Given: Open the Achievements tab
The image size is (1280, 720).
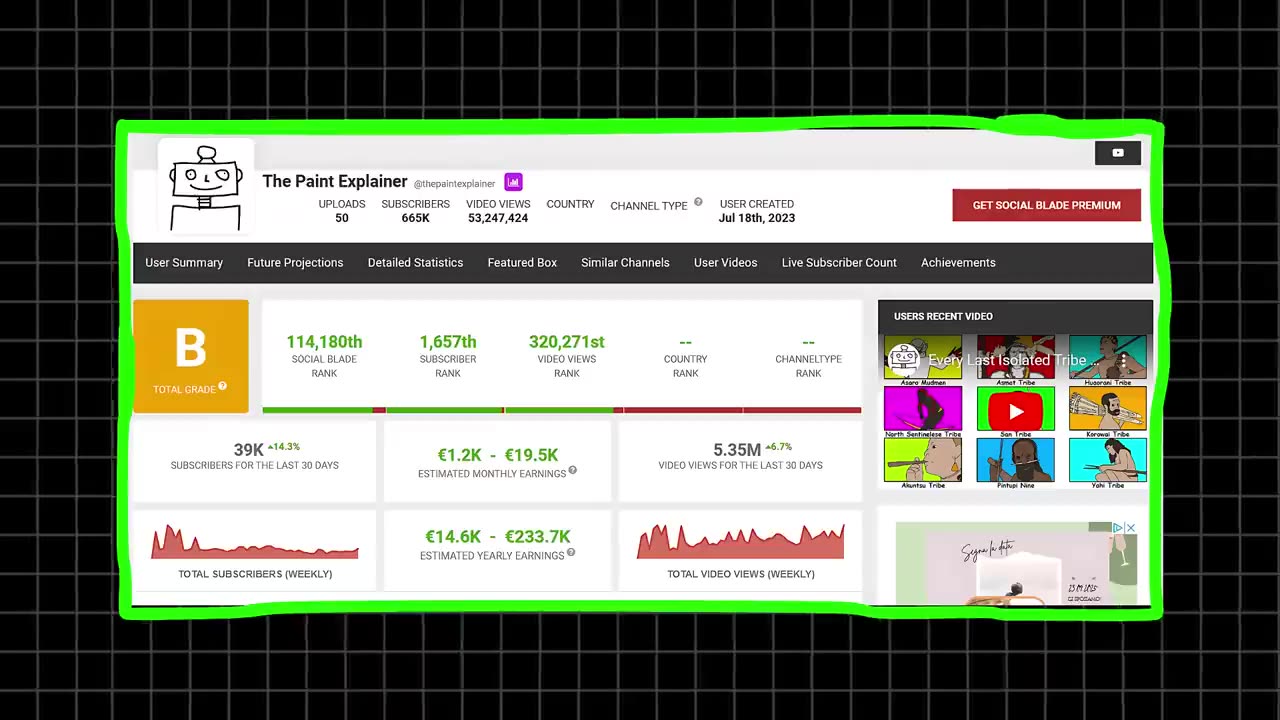Looking at the screenshot, I should pos(958,263).
